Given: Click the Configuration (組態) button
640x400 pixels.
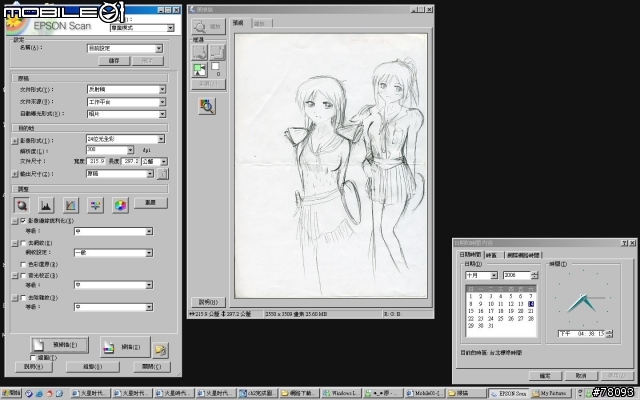Looking at the screenshot, I should pos(93,367).
